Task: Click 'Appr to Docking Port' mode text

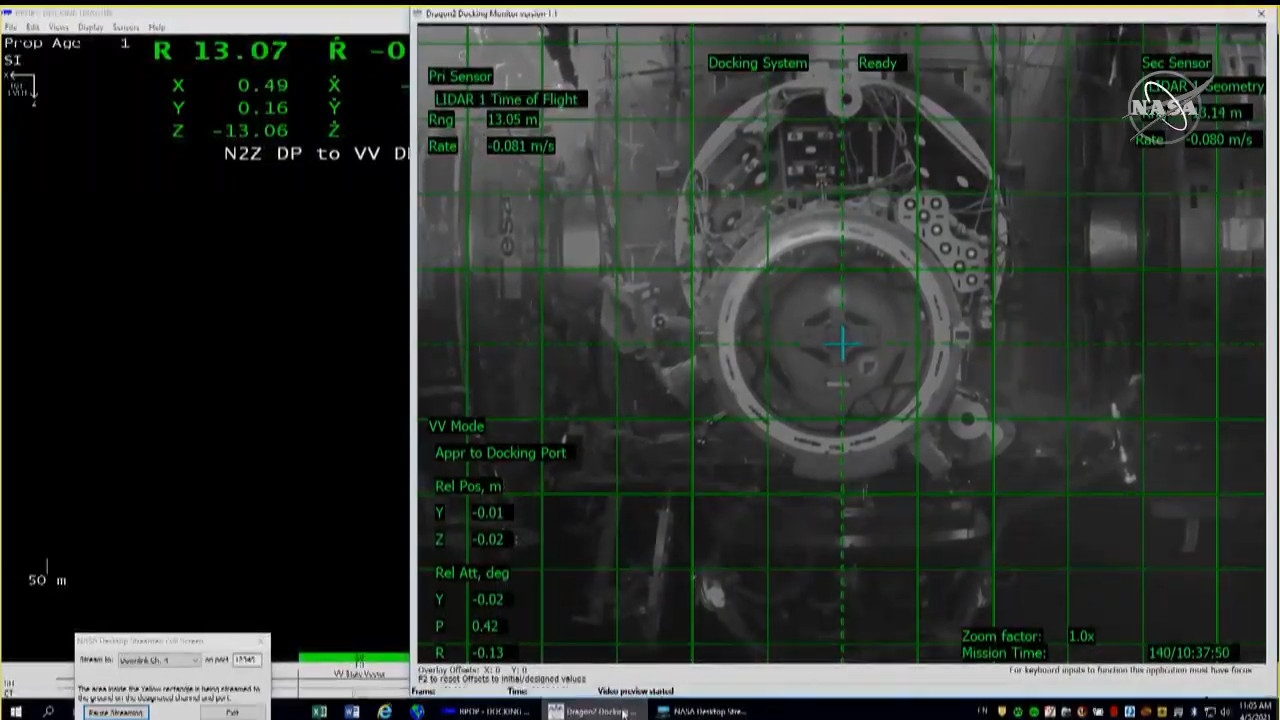Action: coord(500,453)
